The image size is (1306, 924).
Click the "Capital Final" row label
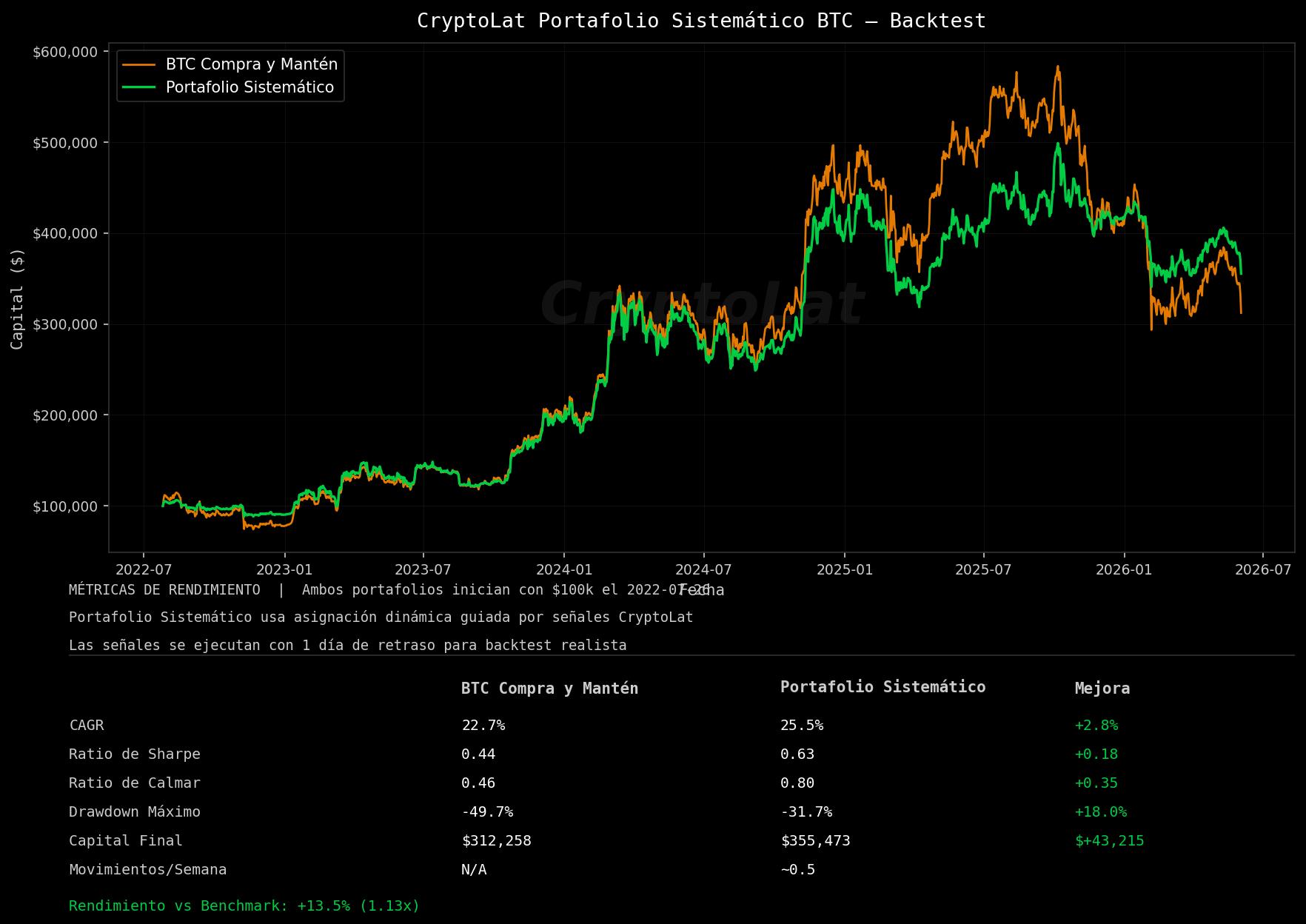pos(126,841)
